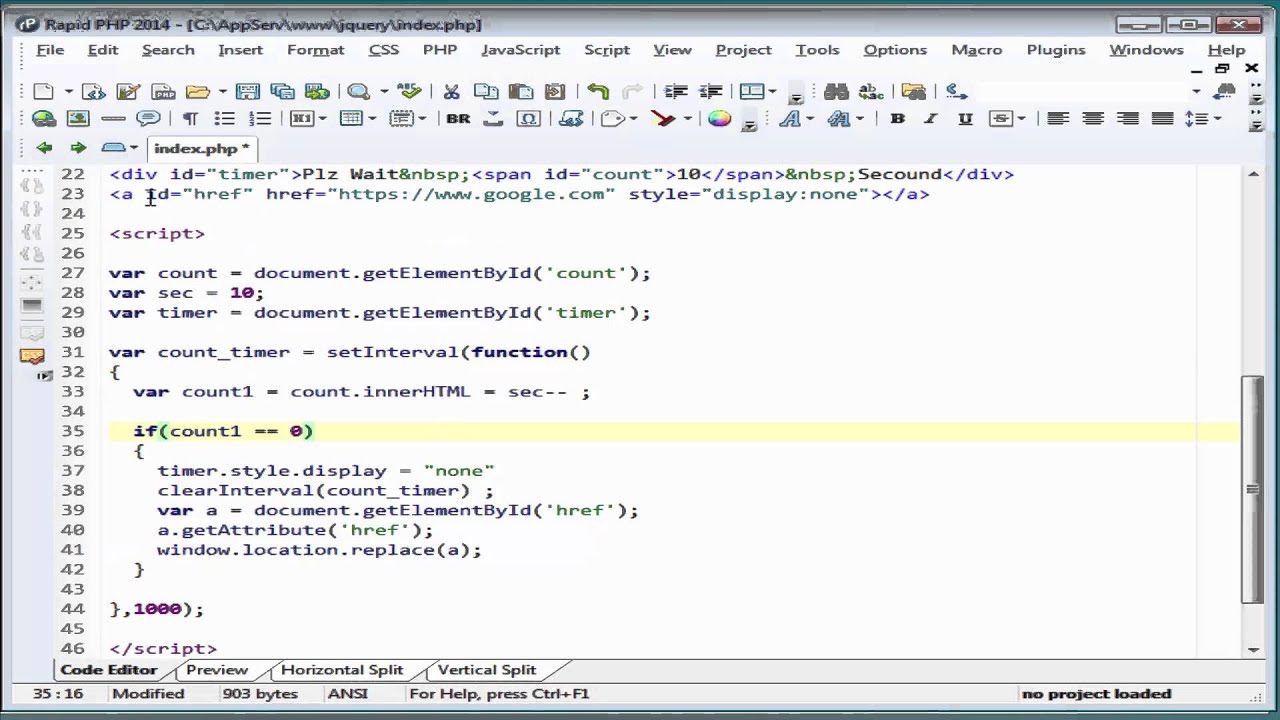Justify text alignment
The image size is (1280, 720).
coord(1162,119)
